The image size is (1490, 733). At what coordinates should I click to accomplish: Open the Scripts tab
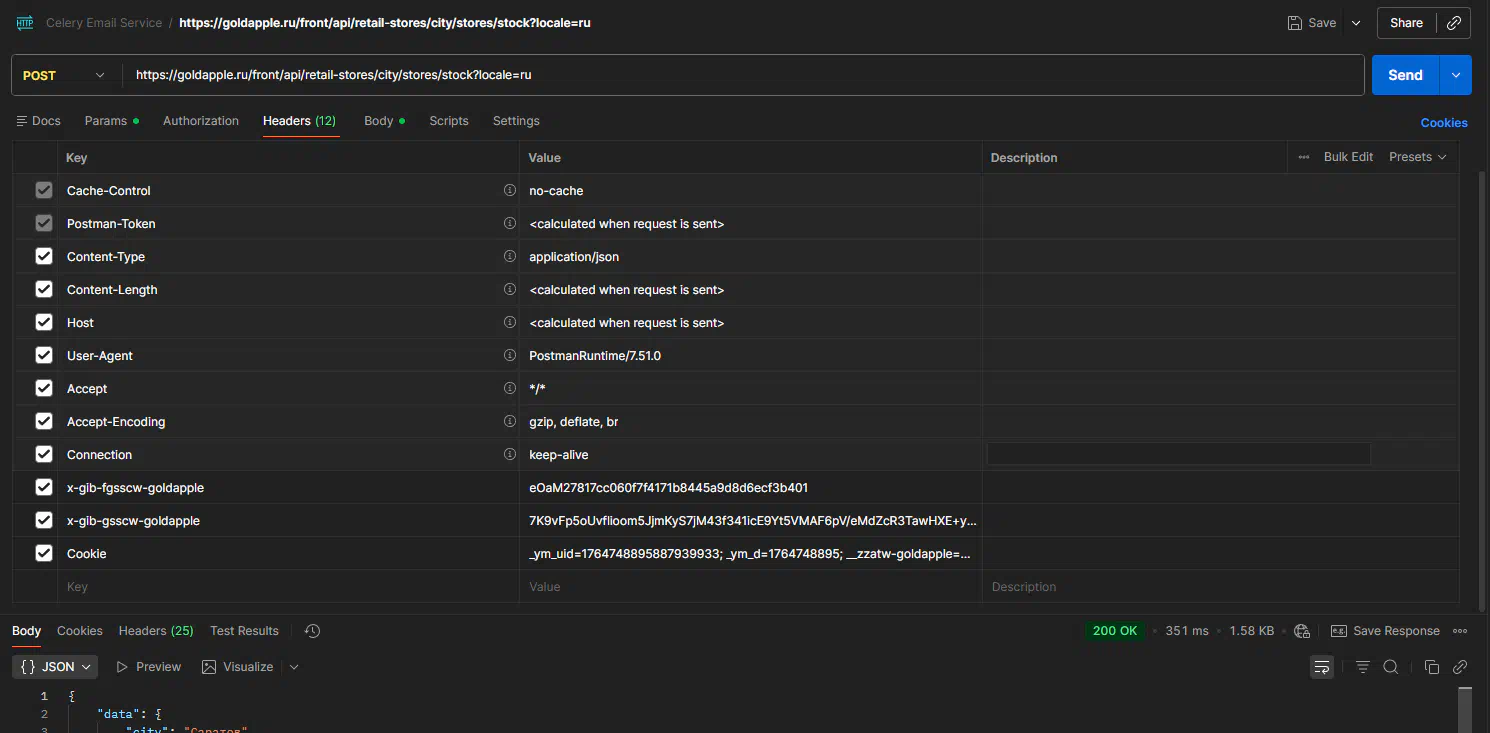449,121
